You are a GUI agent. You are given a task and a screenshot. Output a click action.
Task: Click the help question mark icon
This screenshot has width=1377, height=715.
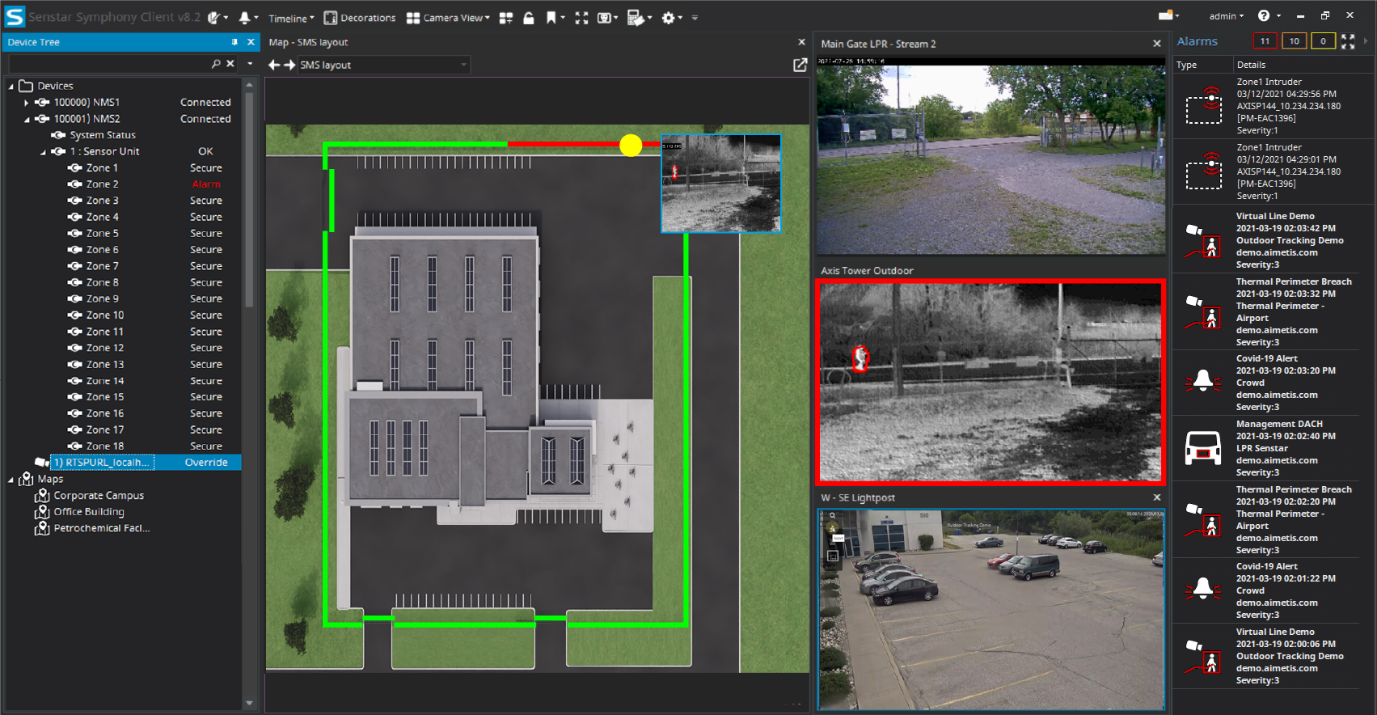[1263, 16]
